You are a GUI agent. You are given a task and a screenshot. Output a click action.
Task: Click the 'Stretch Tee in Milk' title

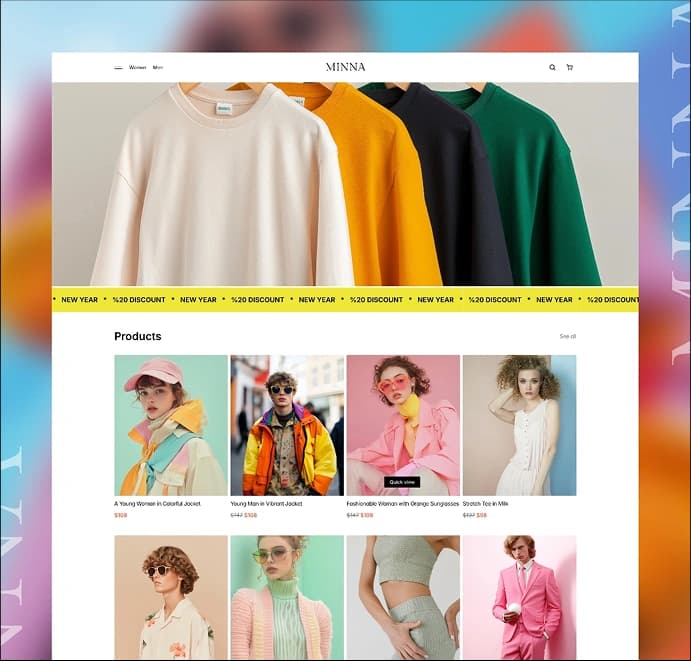(x=485, y=504)
